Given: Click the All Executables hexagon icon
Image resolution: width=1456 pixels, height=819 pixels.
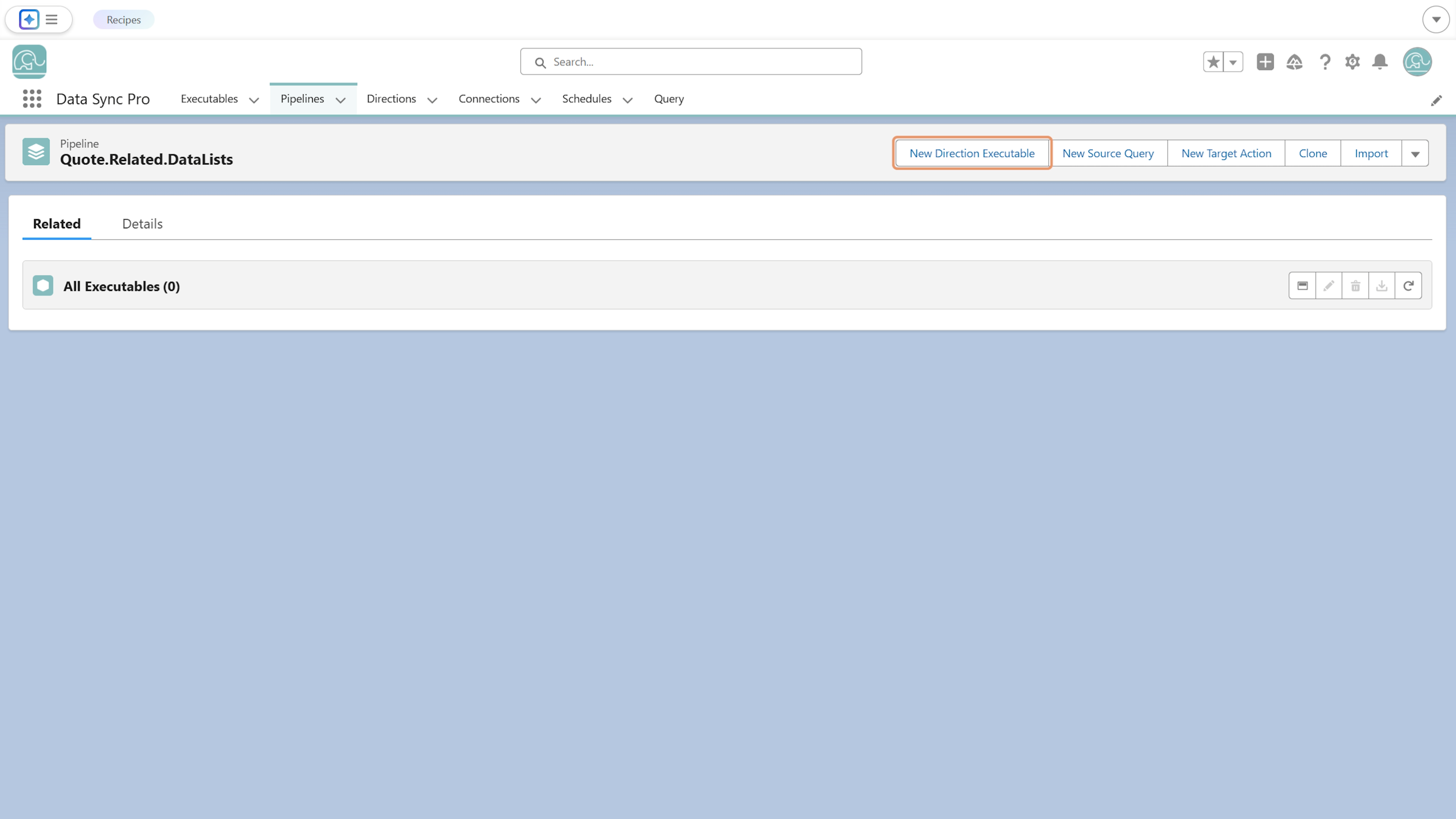Looking at the screenshot, I should pos(43,286).
